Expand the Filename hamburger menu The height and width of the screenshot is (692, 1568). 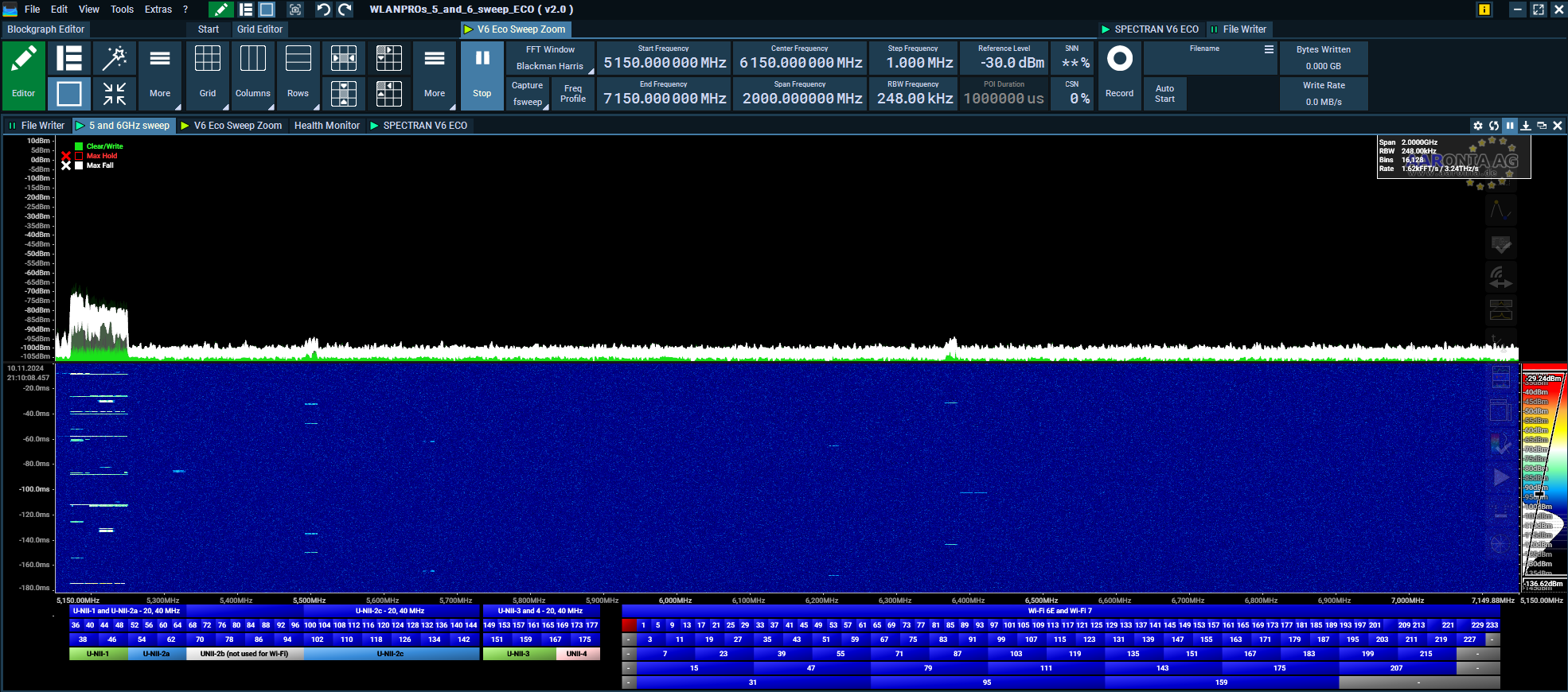[x=1269, y=49]
